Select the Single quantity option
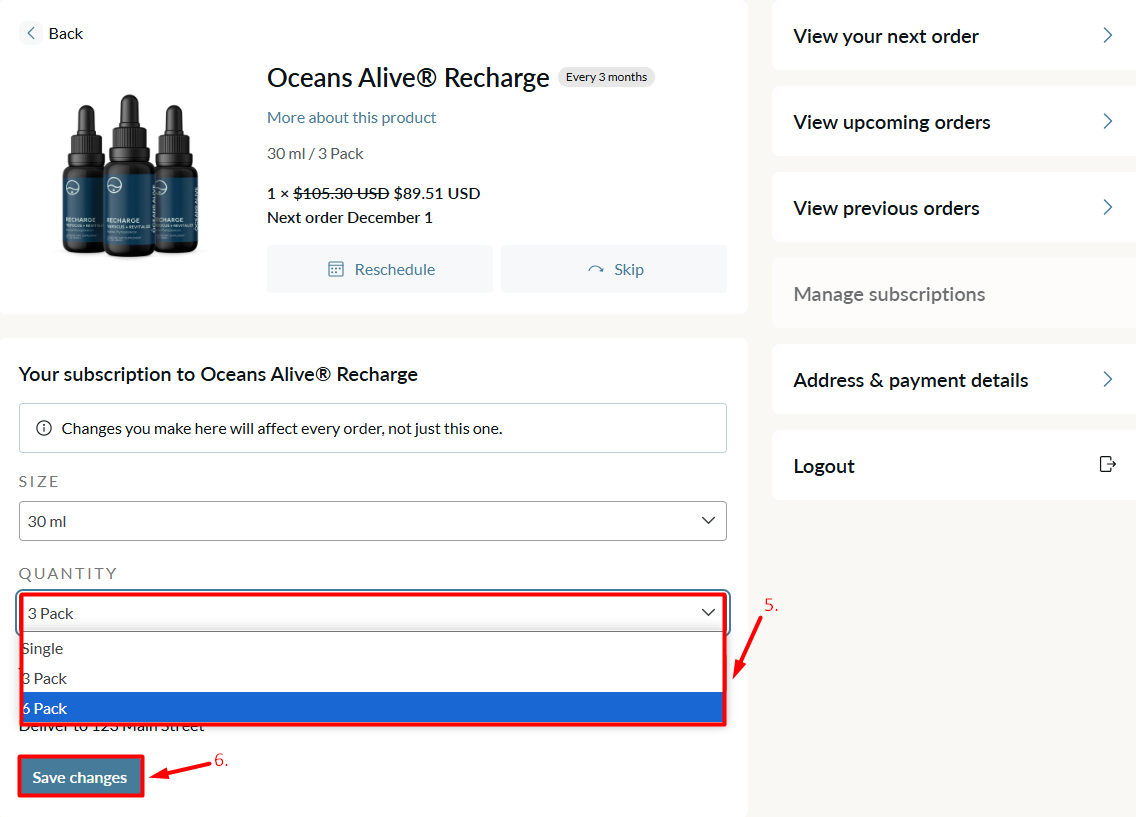The height and width of the screenshot is (817, 1136). [x=372, y=648]
